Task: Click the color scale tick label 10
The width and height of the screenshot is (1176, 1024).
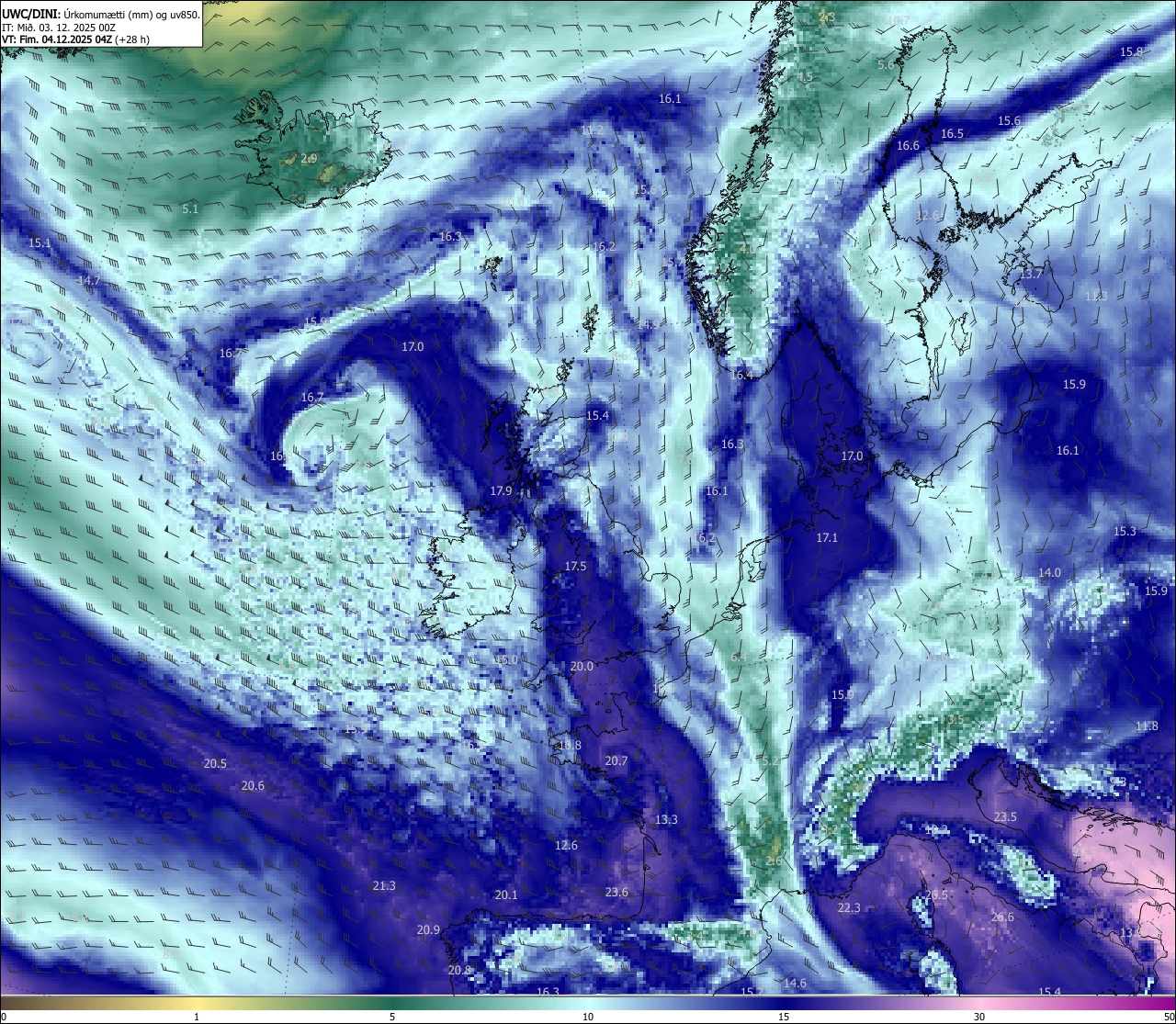Action: click(588, 1017)
